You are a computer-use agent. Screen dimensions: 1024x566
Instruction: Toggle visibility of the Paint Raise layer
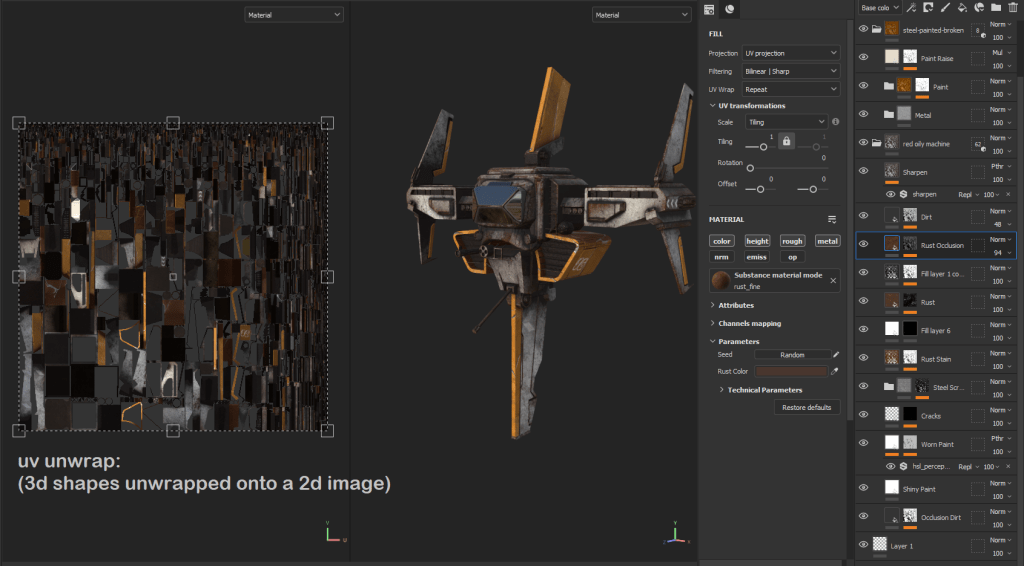pyautogui.click(x=864, y=58)
